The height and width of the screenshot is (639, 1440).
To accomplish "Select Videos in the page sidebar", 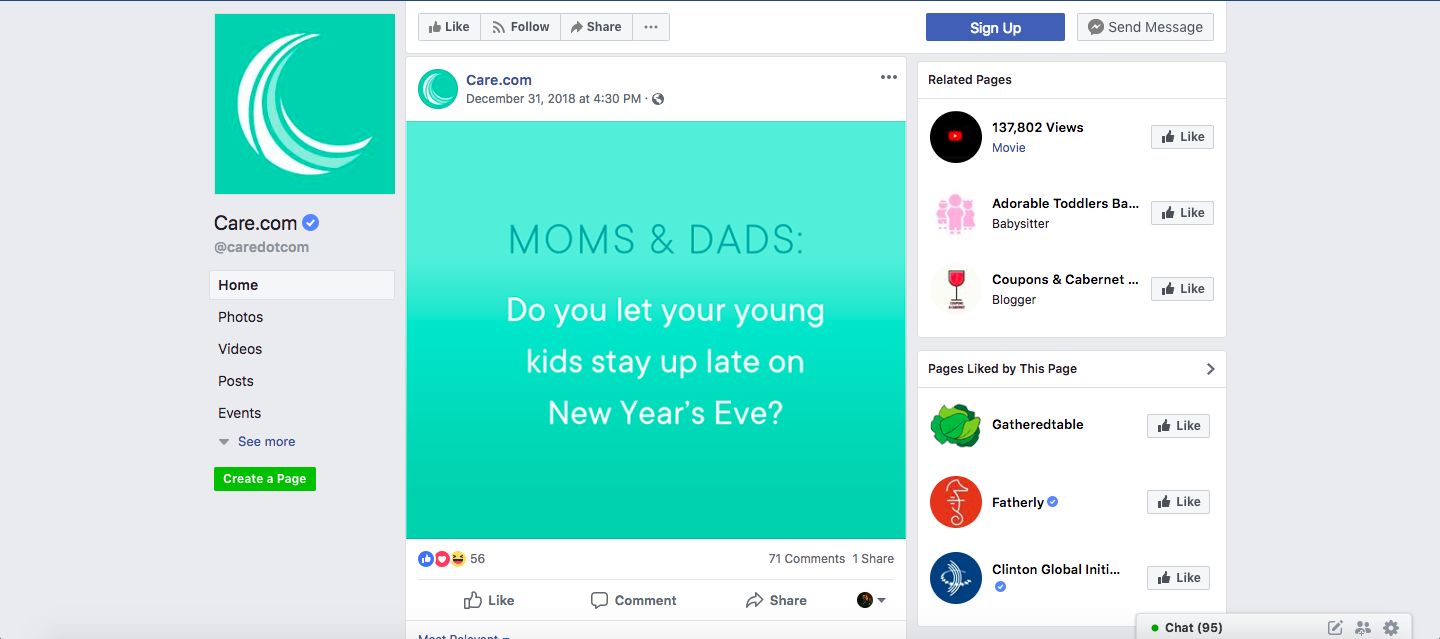I will (240, 349).
